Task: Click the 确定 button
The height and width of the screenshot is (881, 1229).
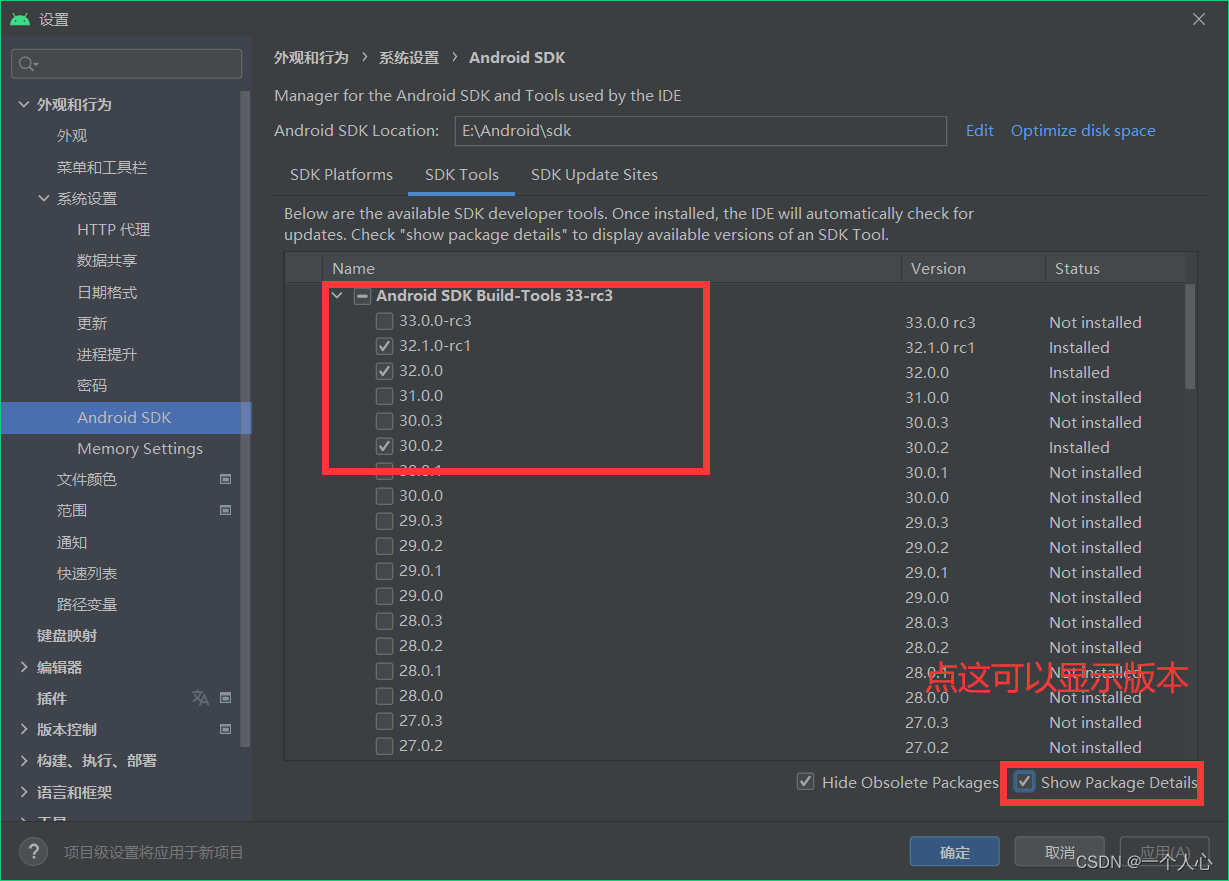Action: point(954,852)
